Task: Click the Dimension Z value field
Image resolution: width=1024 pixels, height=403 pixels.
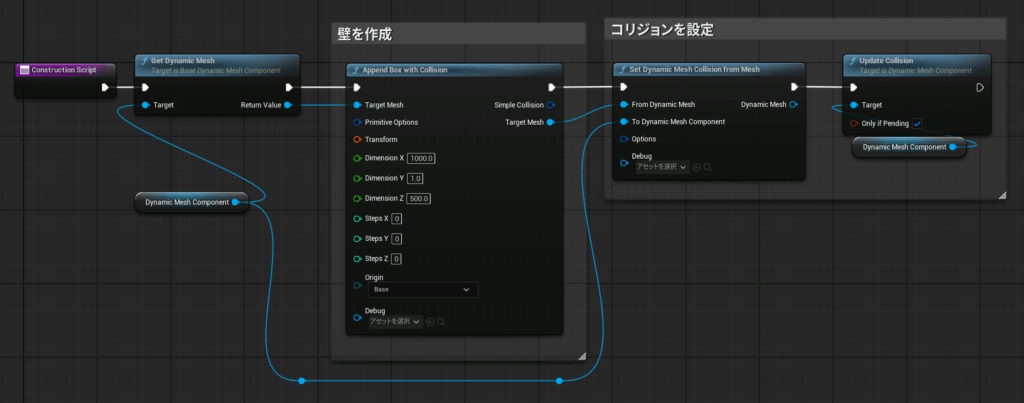Action: pyautogui.click(x=419, y=198)
